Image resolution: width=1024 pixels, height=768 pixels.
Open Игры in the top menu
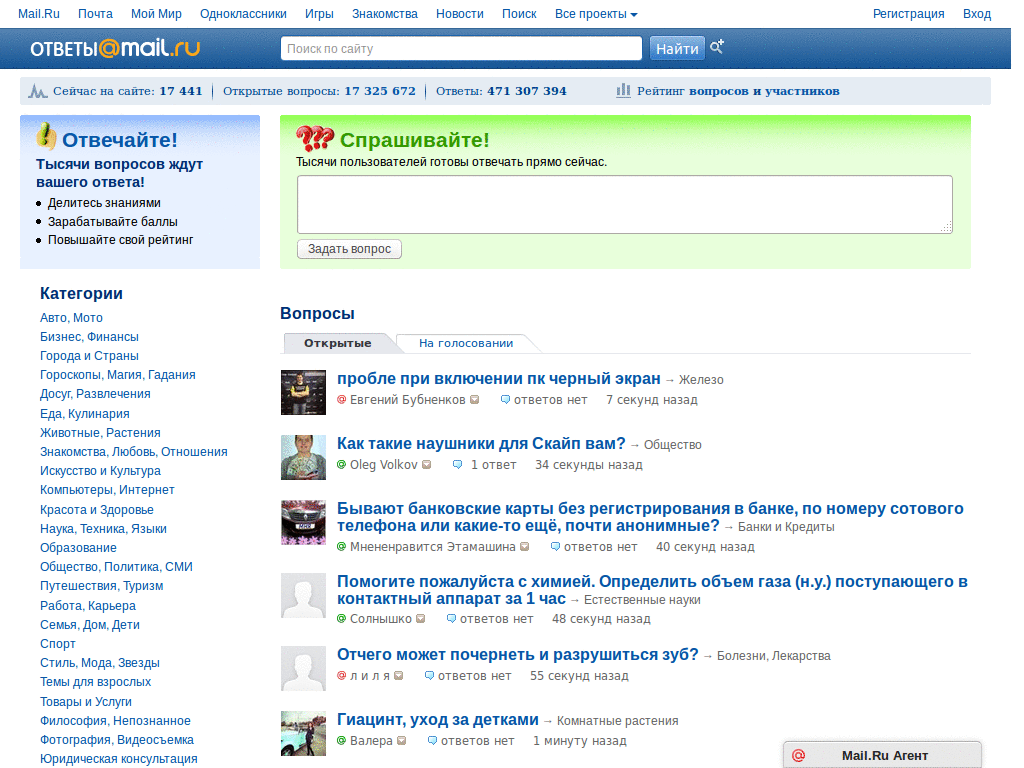point(319,14)
